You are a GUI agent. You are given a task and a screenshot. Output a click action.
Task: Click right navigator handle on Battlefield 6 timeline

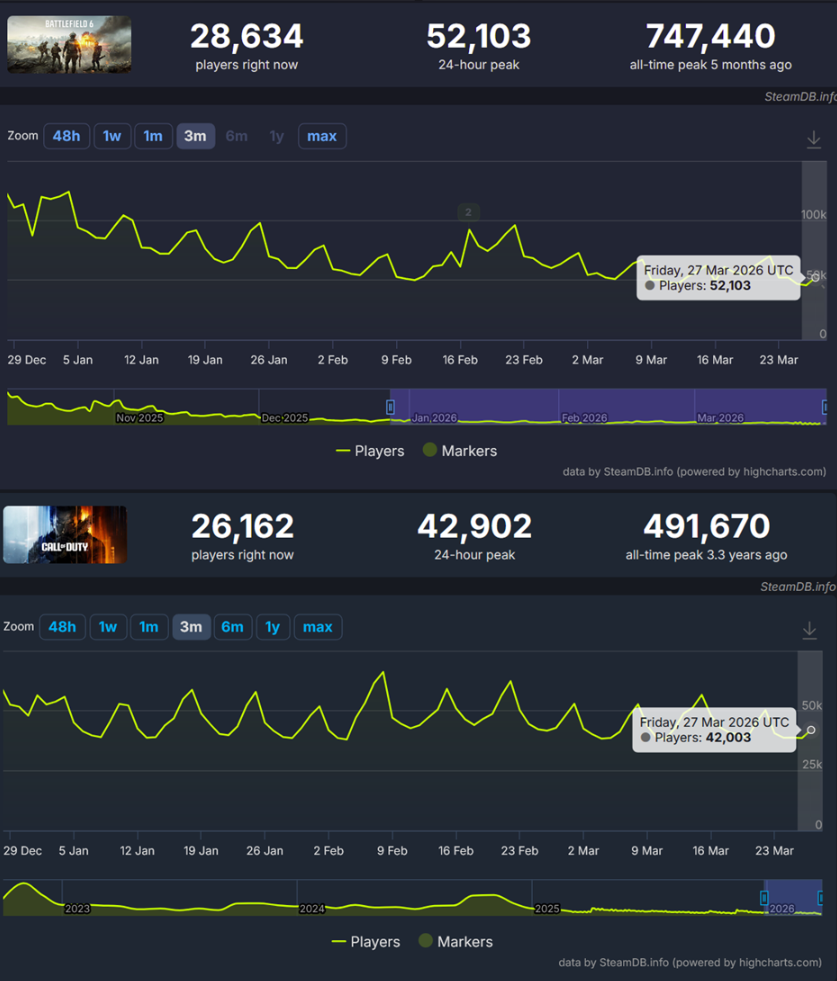pyautogui.click(x=825, y=407)
